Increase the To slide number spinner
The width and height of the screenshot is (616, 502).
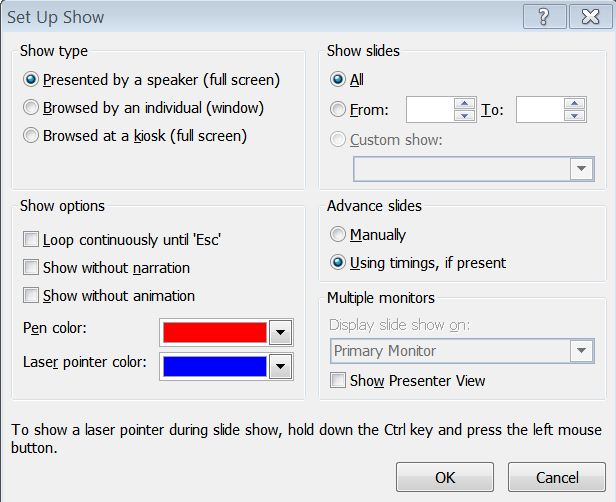click(575, 104)
